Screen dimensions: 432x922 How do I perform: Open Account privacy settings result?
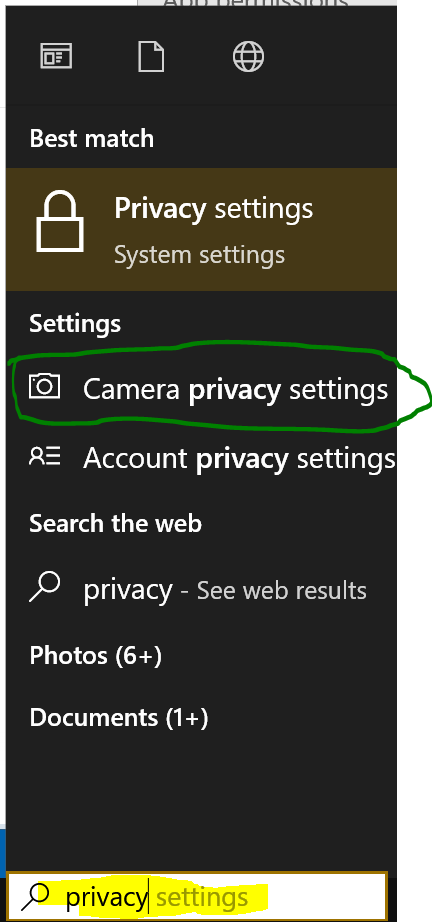tap(201, 458)
